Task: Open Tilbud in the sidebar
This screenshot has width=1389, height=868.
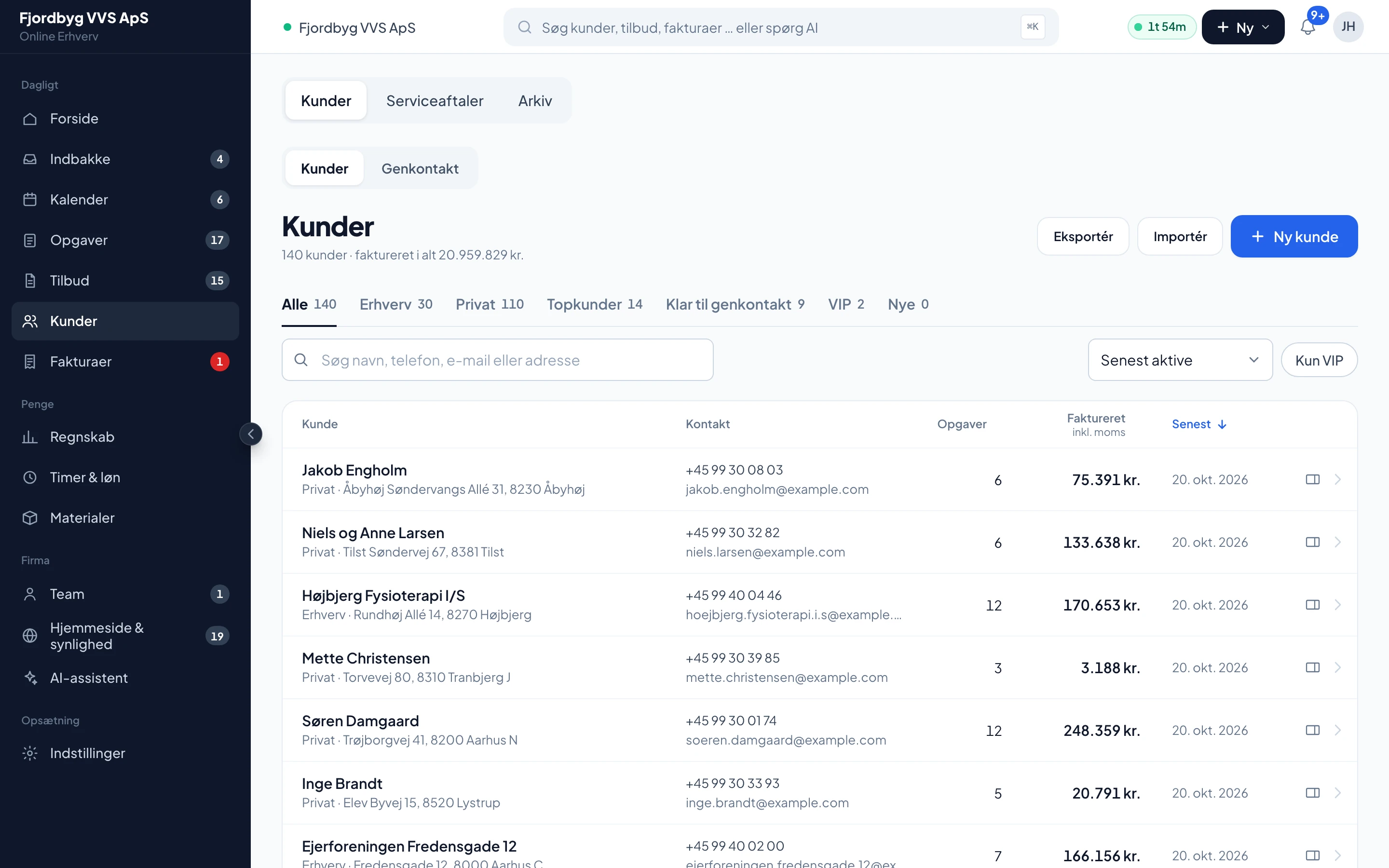Action: click(125, 281)
